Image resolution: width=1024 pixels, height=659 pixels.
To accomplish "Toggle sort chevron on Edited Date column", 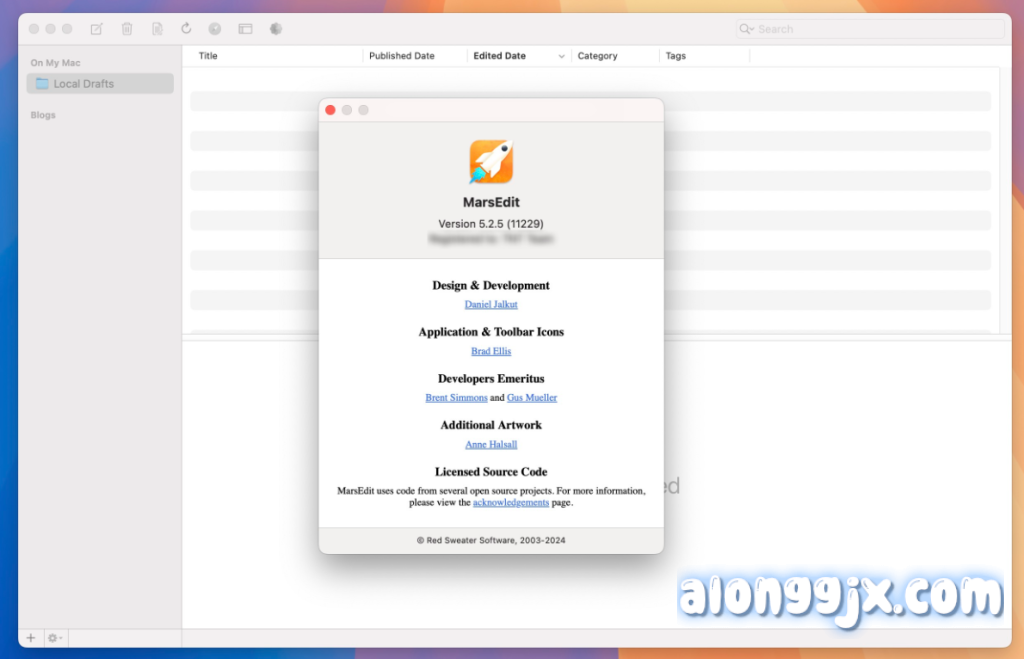I will pyautogui.click(x=561, y=56).
